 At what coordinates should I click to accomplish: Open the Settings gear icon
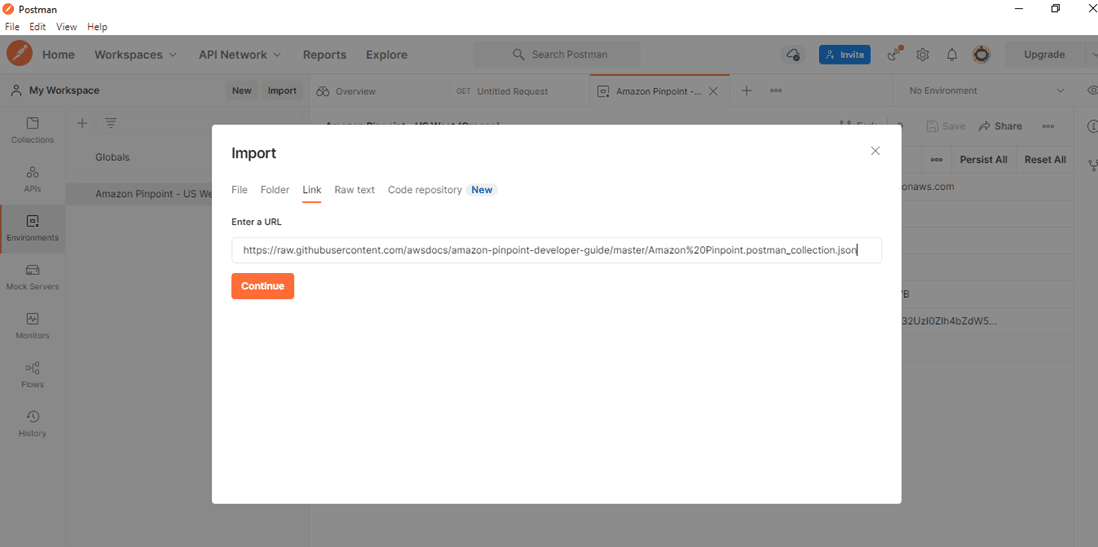(923, 55)
